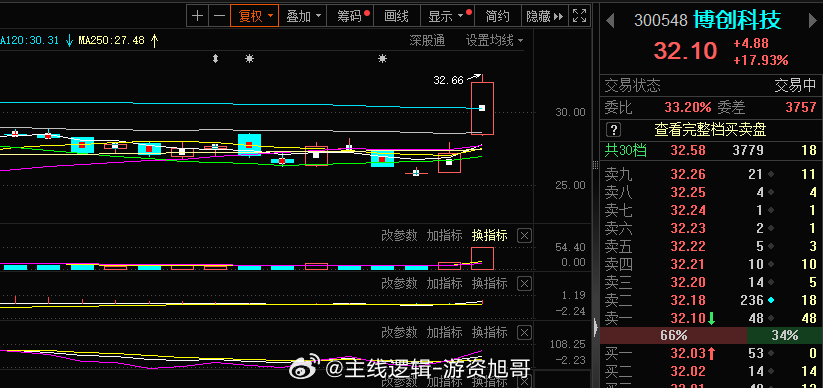The height and width of the screenshot is (388, 823).
Task: Click the question mark help icon
Action: [614, 130]
